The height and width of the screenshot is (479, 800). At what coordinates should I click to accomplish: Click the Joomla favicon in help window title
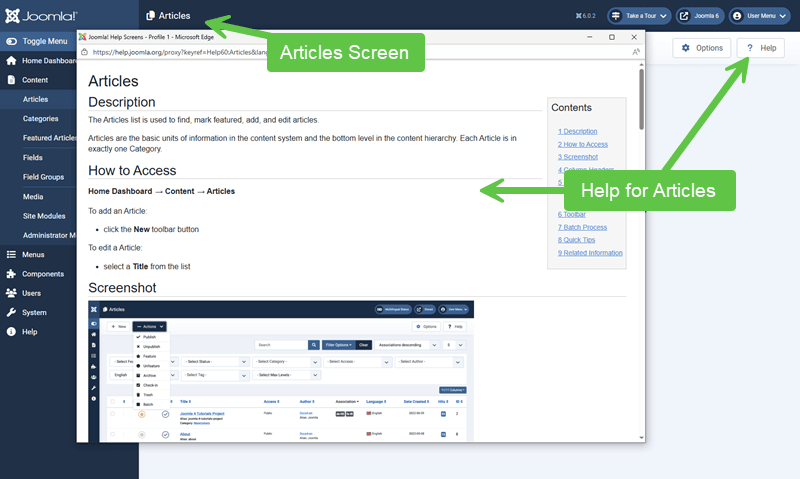point(82,37)
